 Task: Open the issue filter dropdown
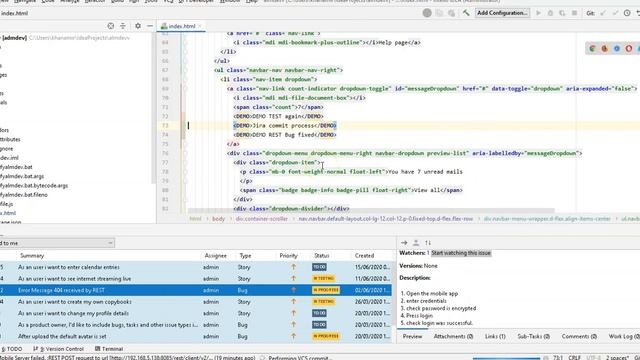pos(57,243)
